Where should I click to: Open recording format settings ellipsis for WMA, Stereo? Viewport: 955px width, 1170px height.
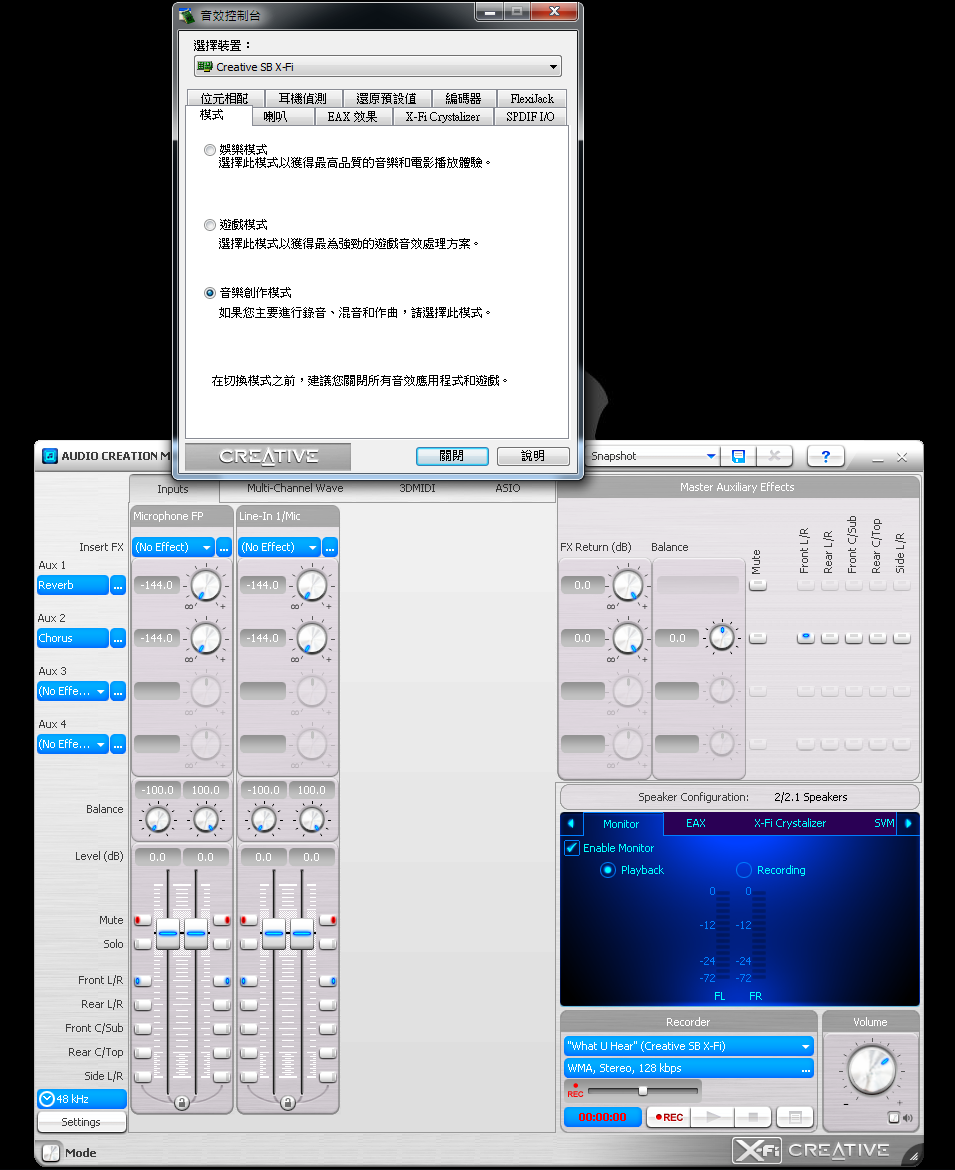pos(806,1069)
